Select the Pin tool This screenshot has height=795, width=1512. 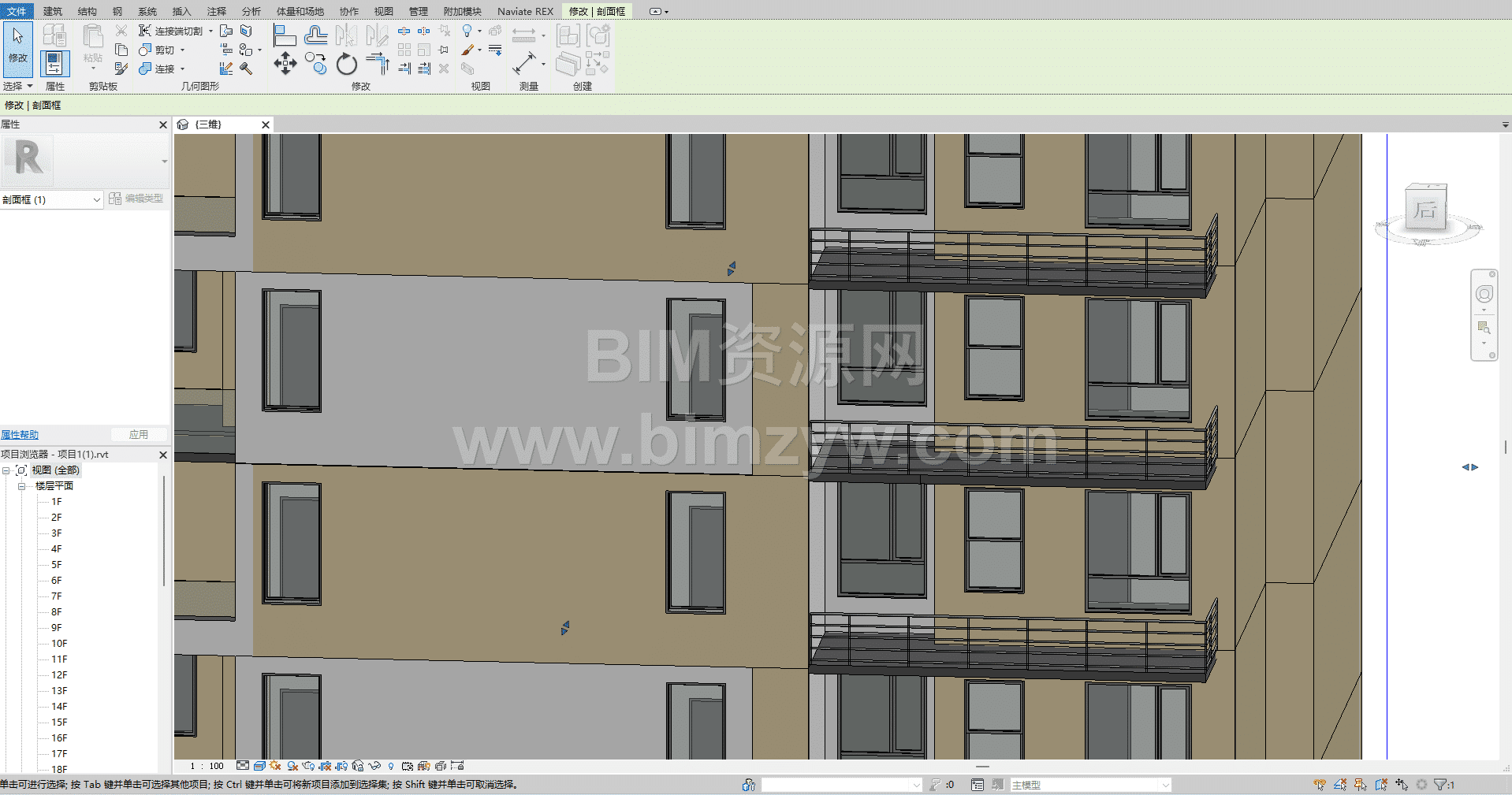coord(444,50)
